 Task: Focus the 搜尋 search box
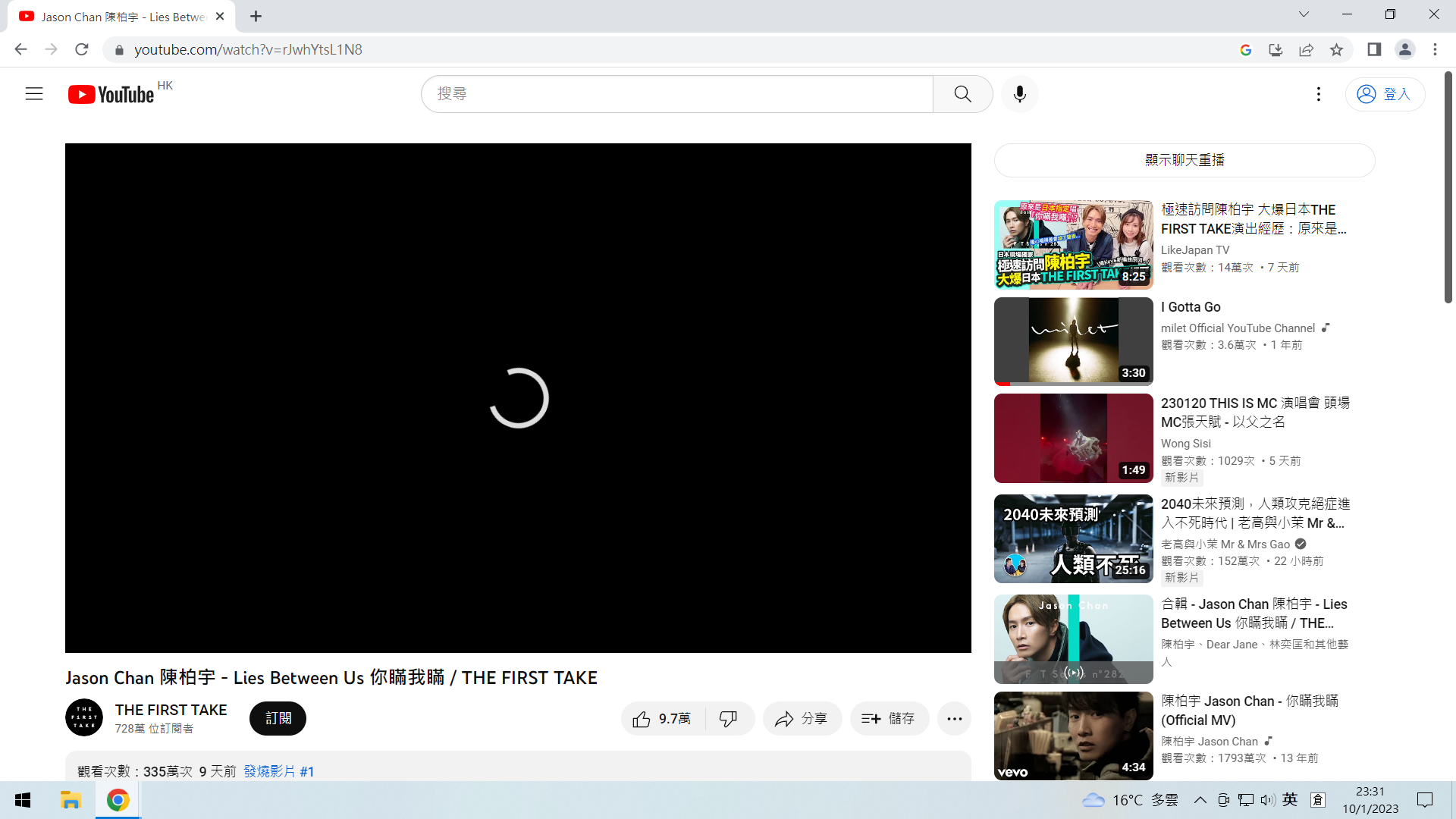pos(677,94)
